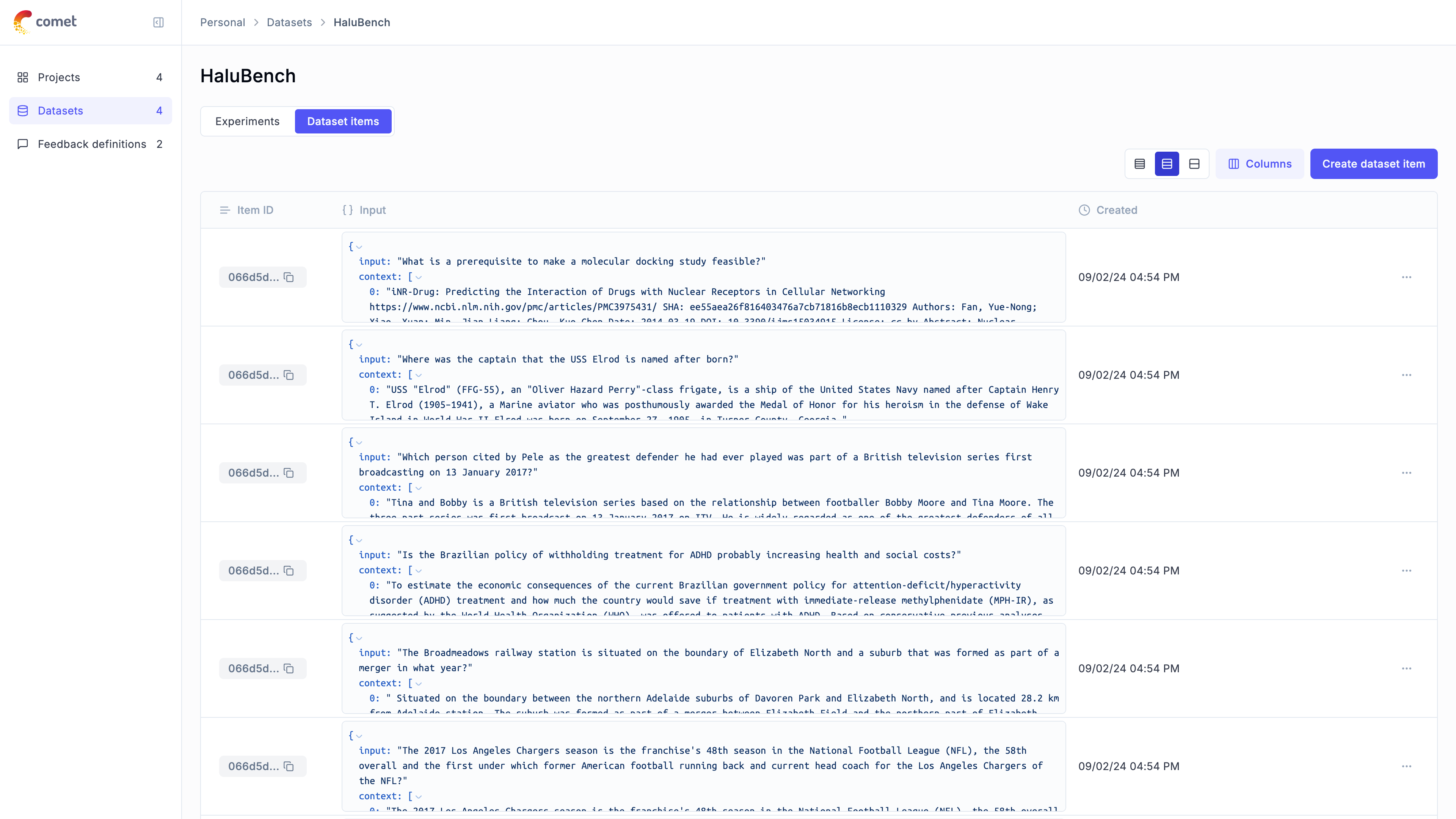1456x819 pixels.
Task: Collapse JSON root of Chargers season row
Action: 359,736
